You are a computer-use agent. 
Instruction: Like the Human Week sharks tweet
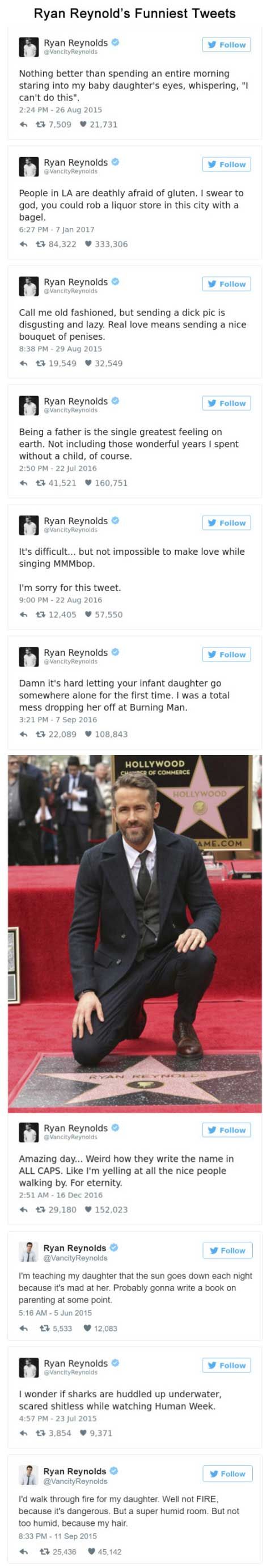click(83, 1433)
